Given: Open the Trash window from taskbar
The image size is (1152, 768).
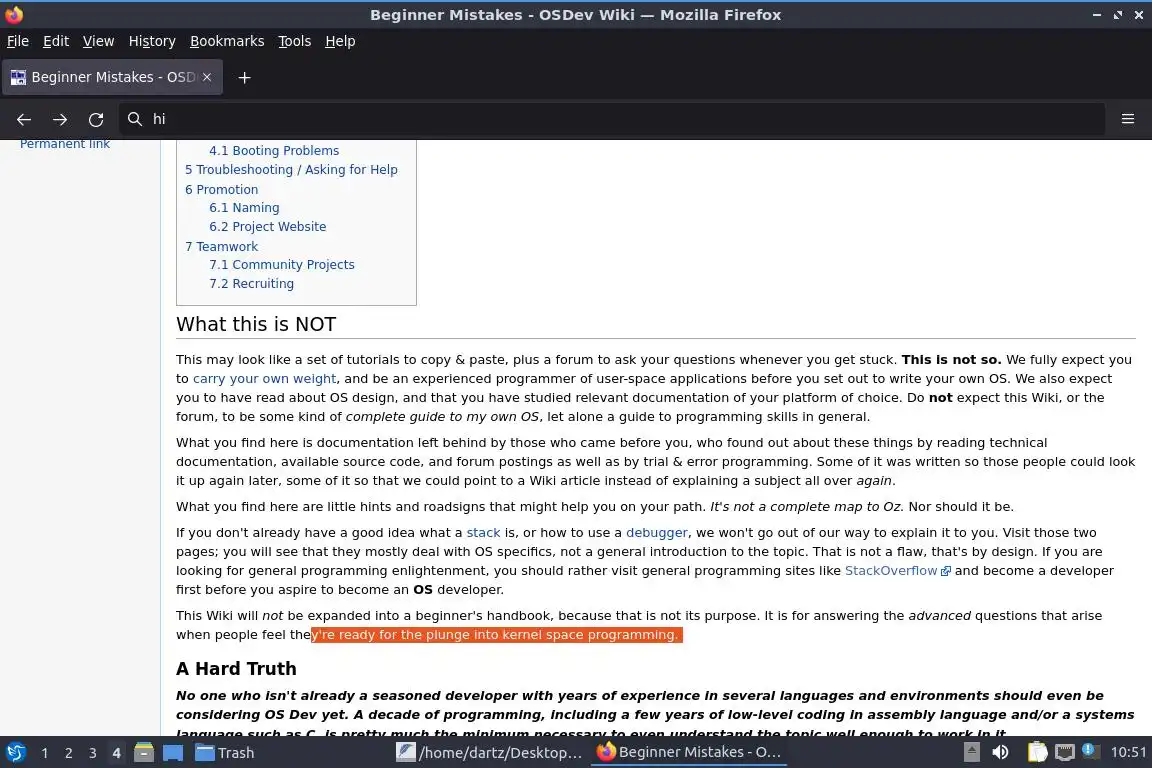Looking at the screenshot, I should click(x=225, y=753).
